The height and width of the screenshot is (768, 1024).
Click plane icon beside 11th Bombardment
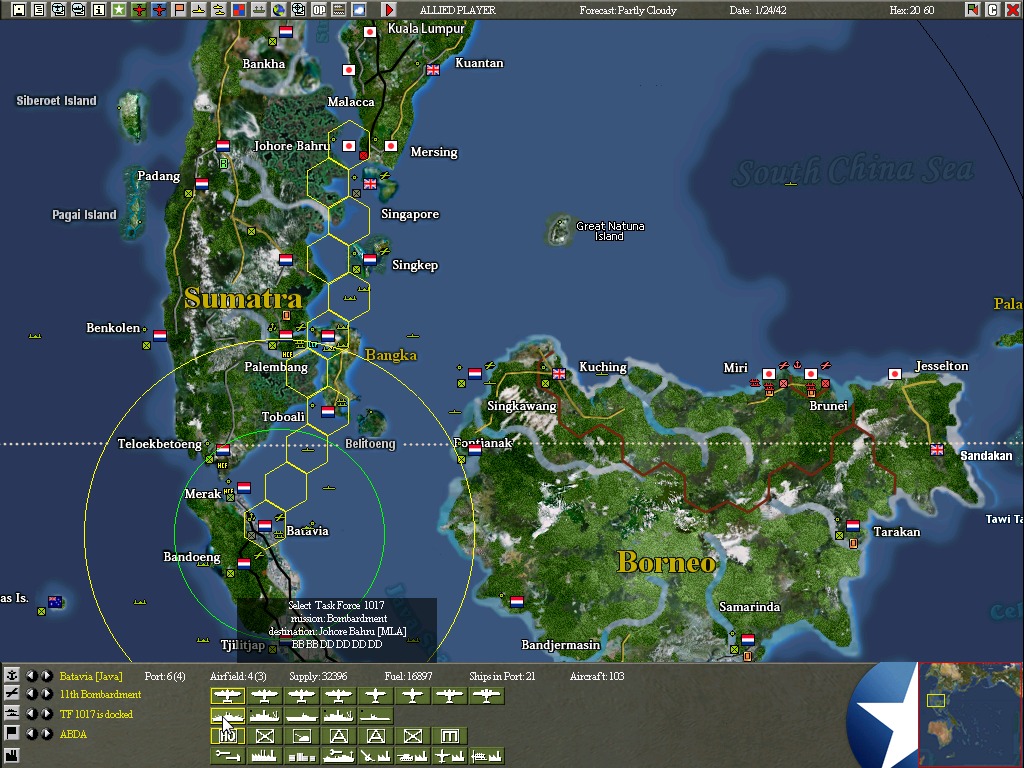[x=12, y=694]
